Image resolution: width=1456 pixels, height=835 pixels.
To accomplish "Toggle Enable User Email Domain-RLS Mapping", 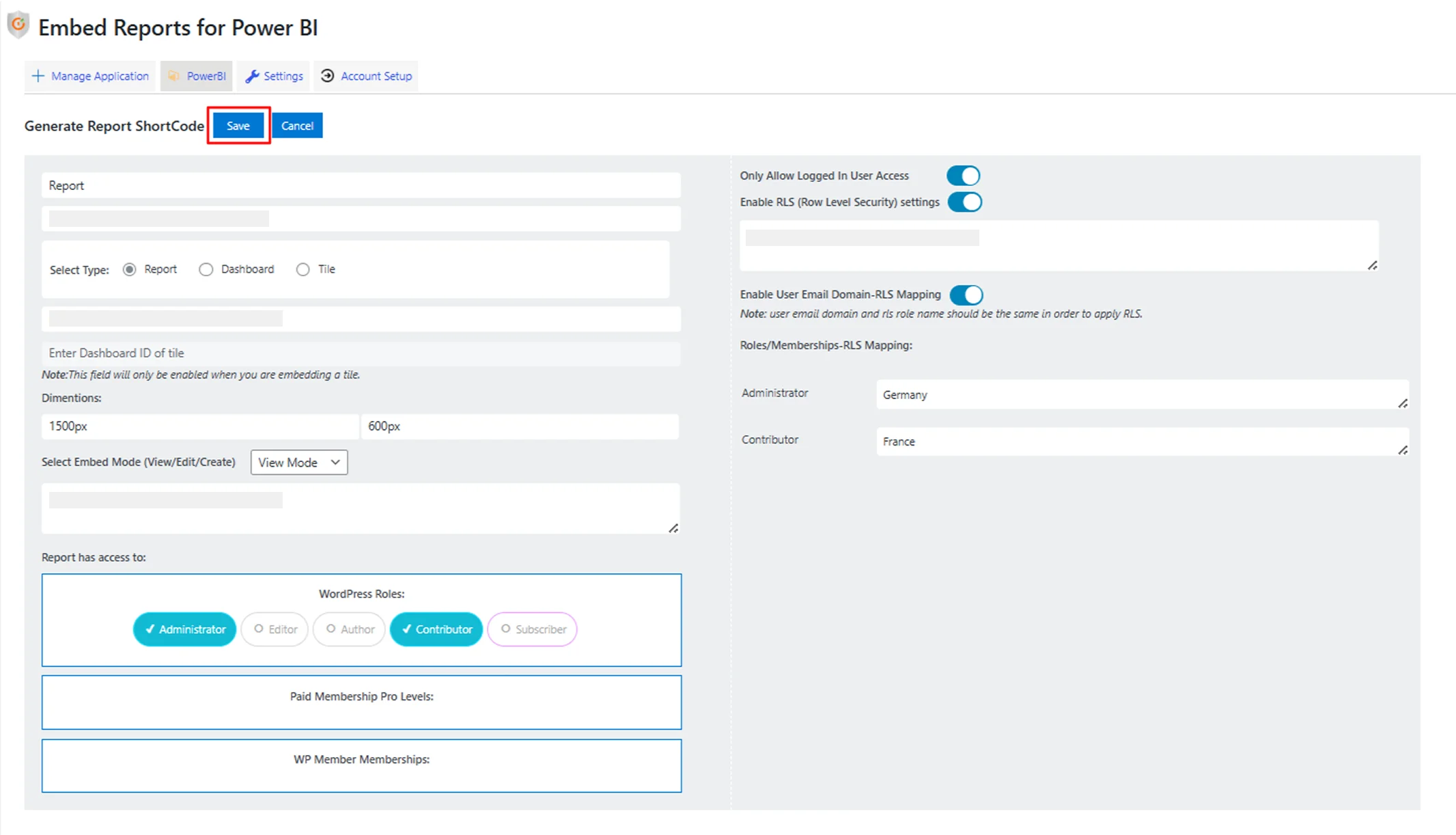I will 966,295.
